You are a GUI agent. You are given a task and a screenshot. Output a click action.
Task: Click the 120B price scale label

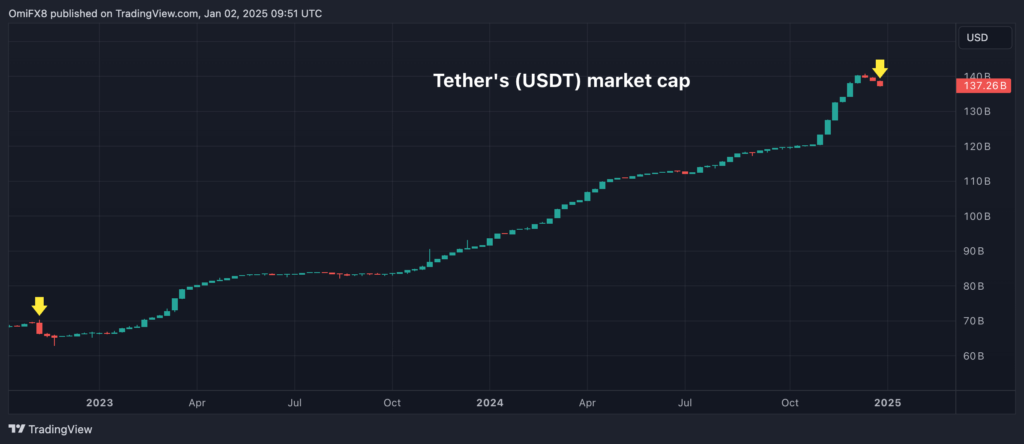(x=977, y=147)
